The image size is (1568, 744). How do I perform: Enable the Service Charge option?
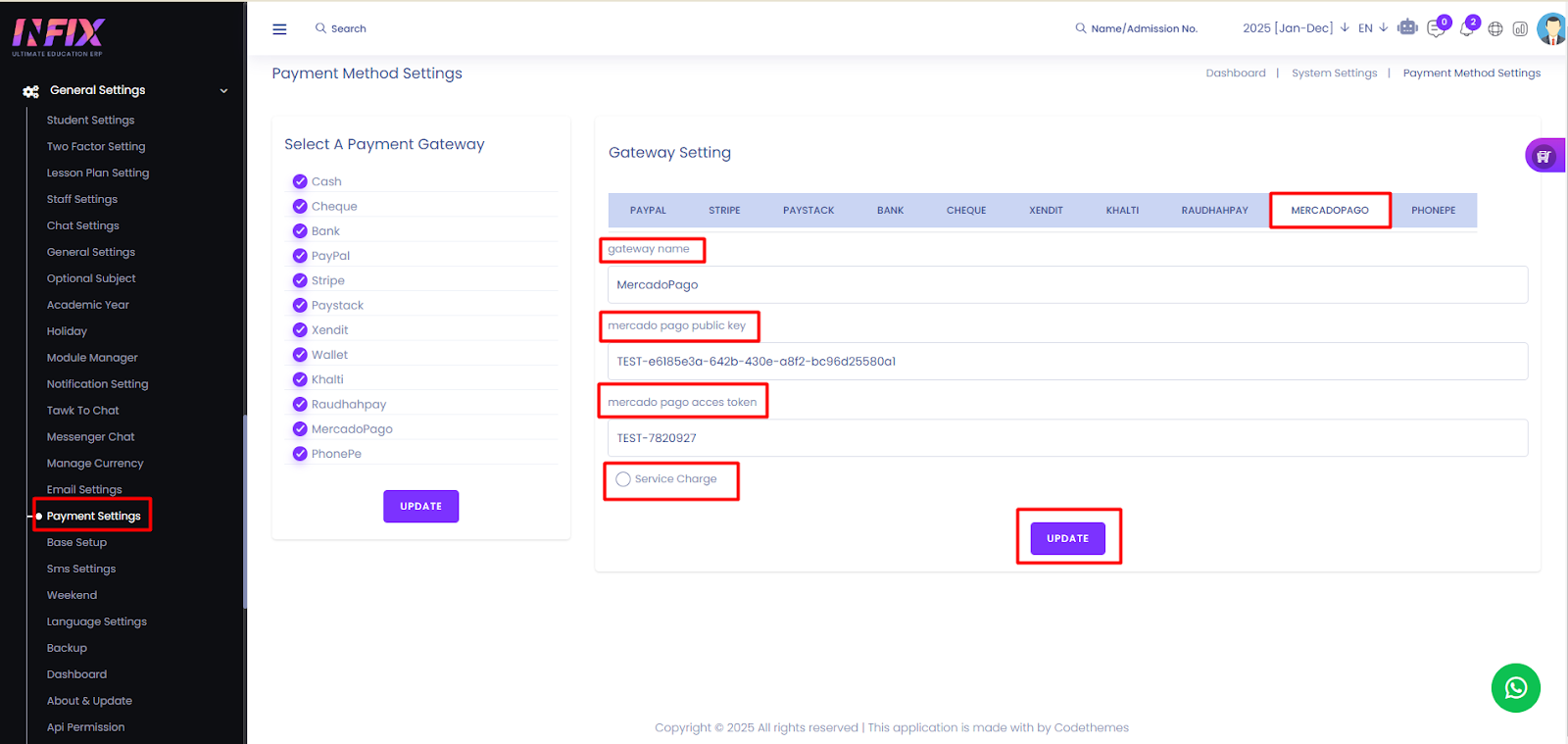pyautogui.click(x=623, y=479)
